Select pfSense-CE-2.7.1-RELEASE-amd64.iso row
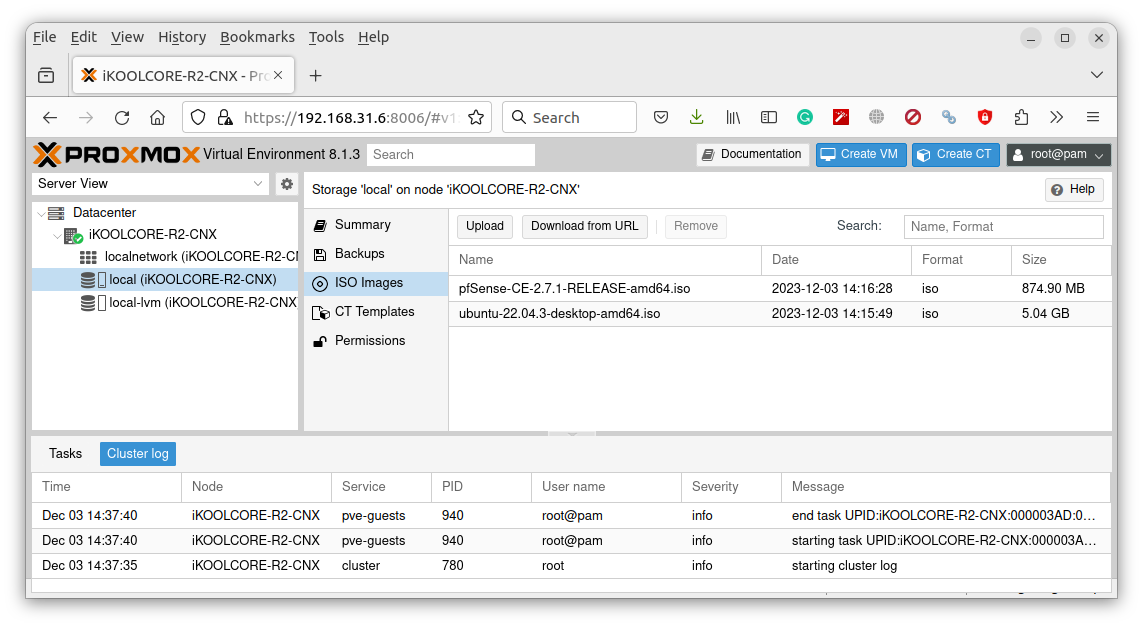Screen dimensions: 1143x627 [x=780, y=289]
